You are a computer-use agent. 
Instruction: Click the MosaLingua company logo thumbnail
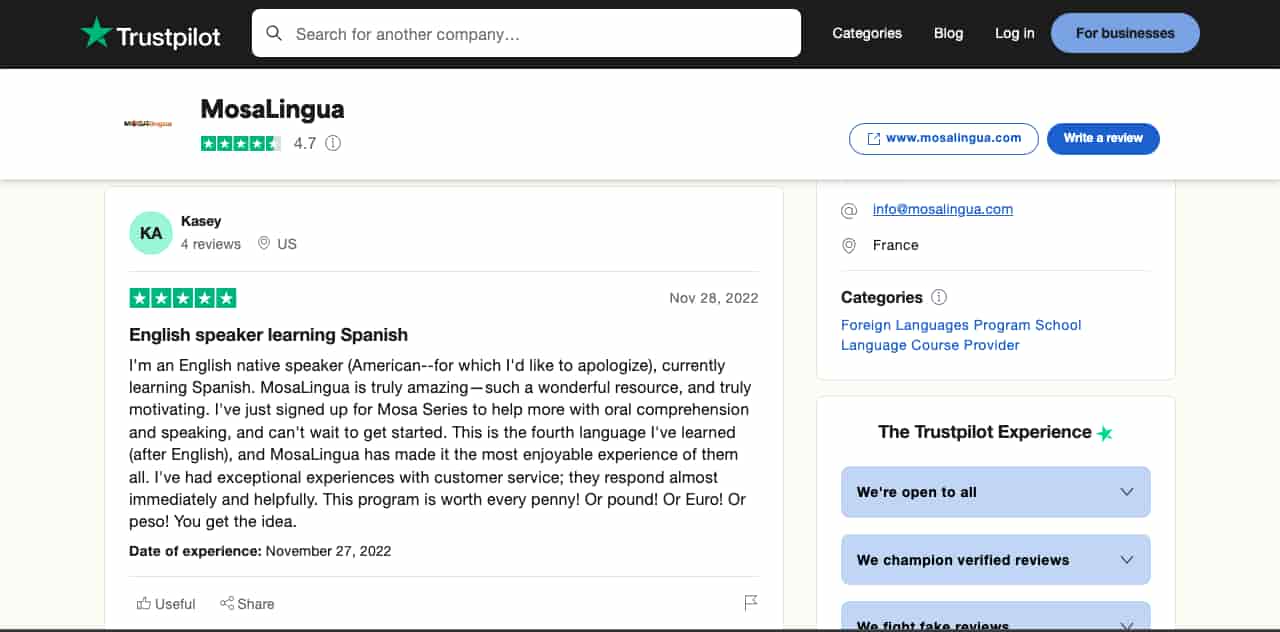148,124
